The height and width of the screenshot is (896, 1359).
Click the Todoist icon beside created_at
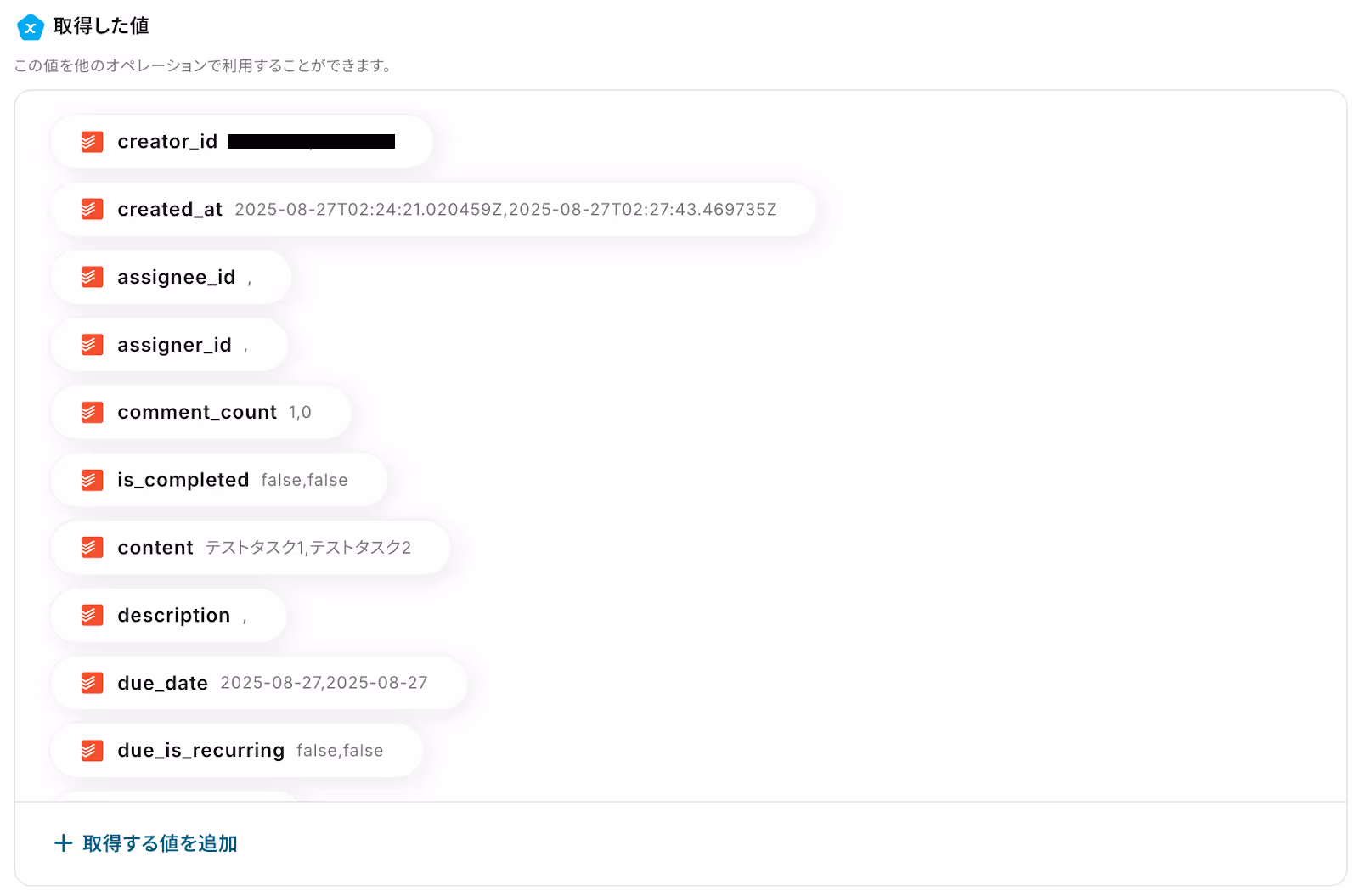(x=92, y=209)
